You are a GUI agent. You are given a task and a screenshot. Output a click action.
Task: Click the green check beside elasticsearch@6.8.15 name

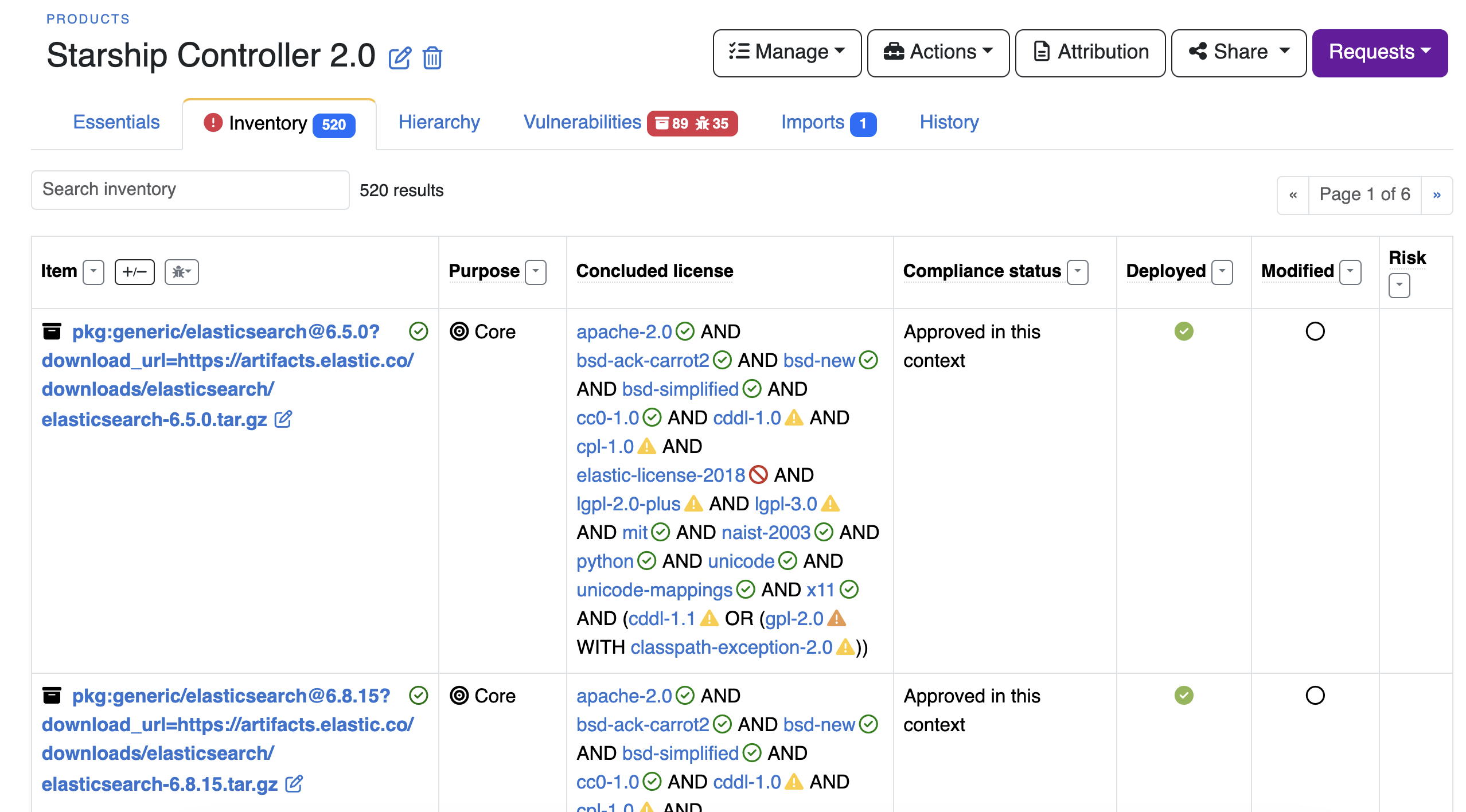419,695
